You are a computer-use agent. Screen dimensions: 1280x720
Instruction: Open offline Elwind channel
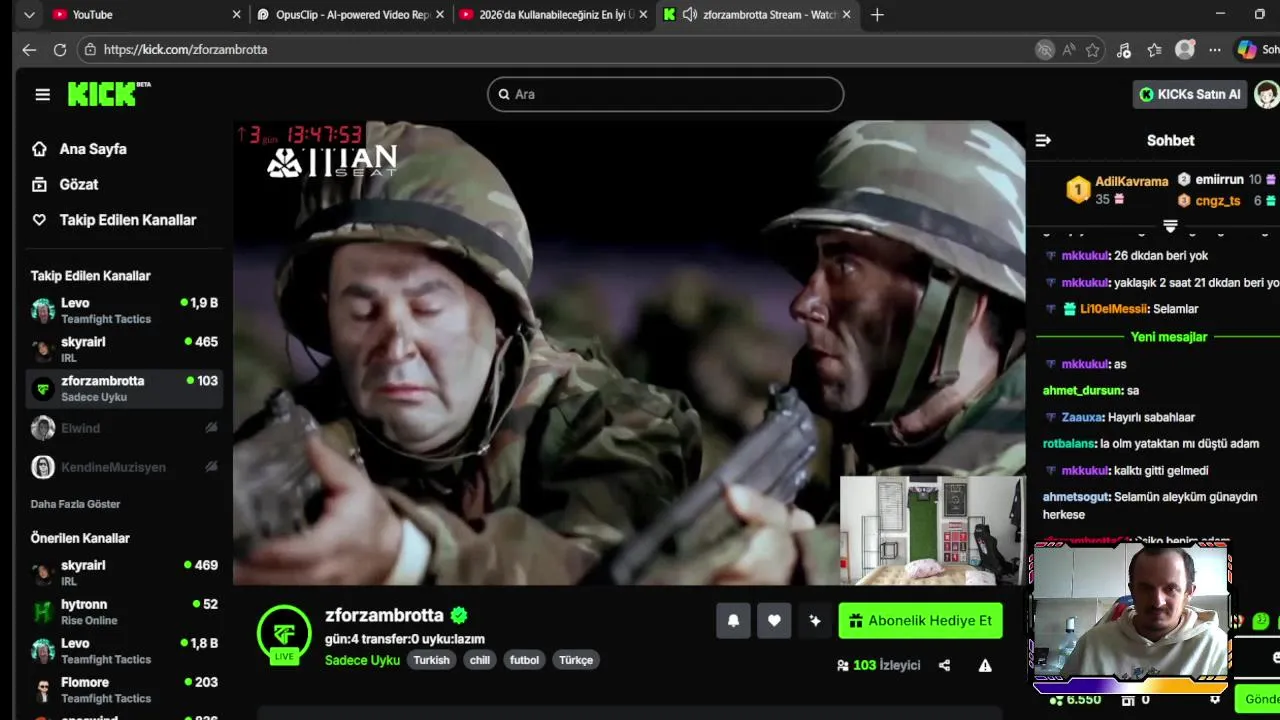[124, 428]
